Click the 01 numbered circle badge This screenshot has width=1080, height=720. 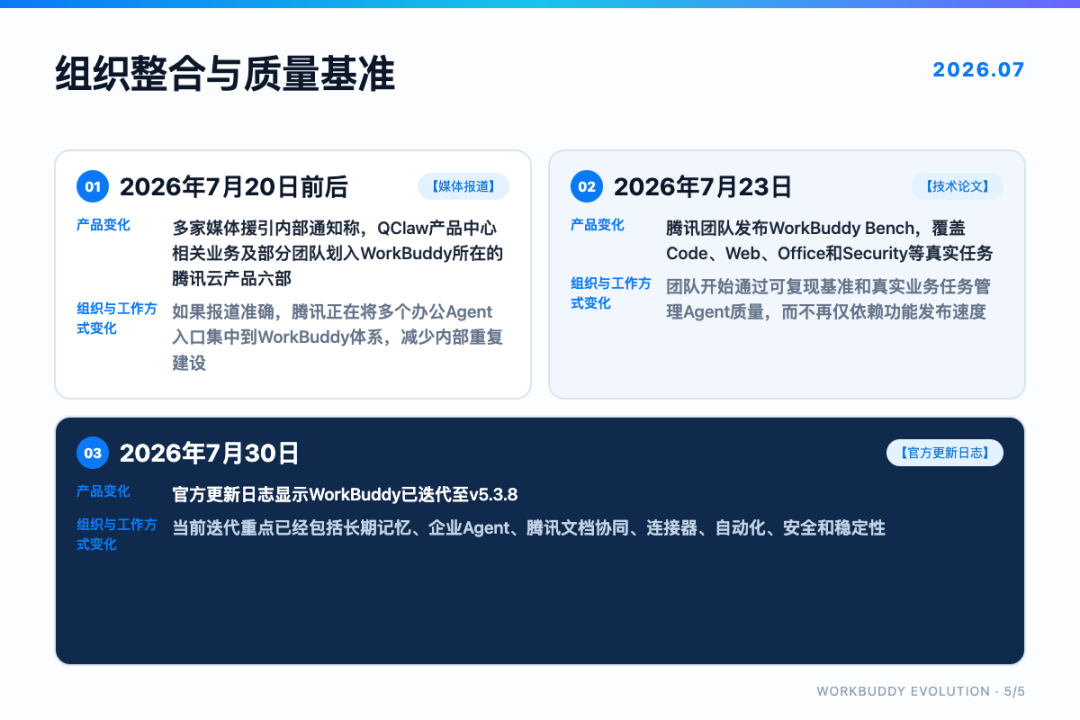92,187
